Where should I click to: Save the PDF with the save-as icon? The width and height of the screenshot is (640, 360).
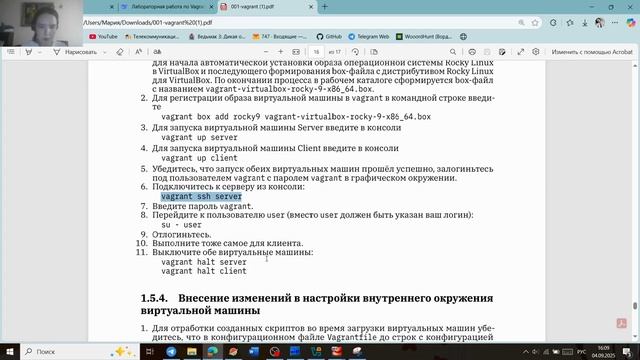[502, 52]
